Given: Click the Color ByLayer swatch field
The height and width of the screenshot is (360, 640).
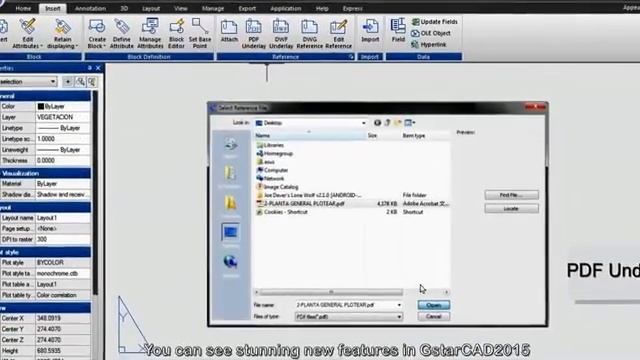Looking at the screenshot, I should (63, 106).
